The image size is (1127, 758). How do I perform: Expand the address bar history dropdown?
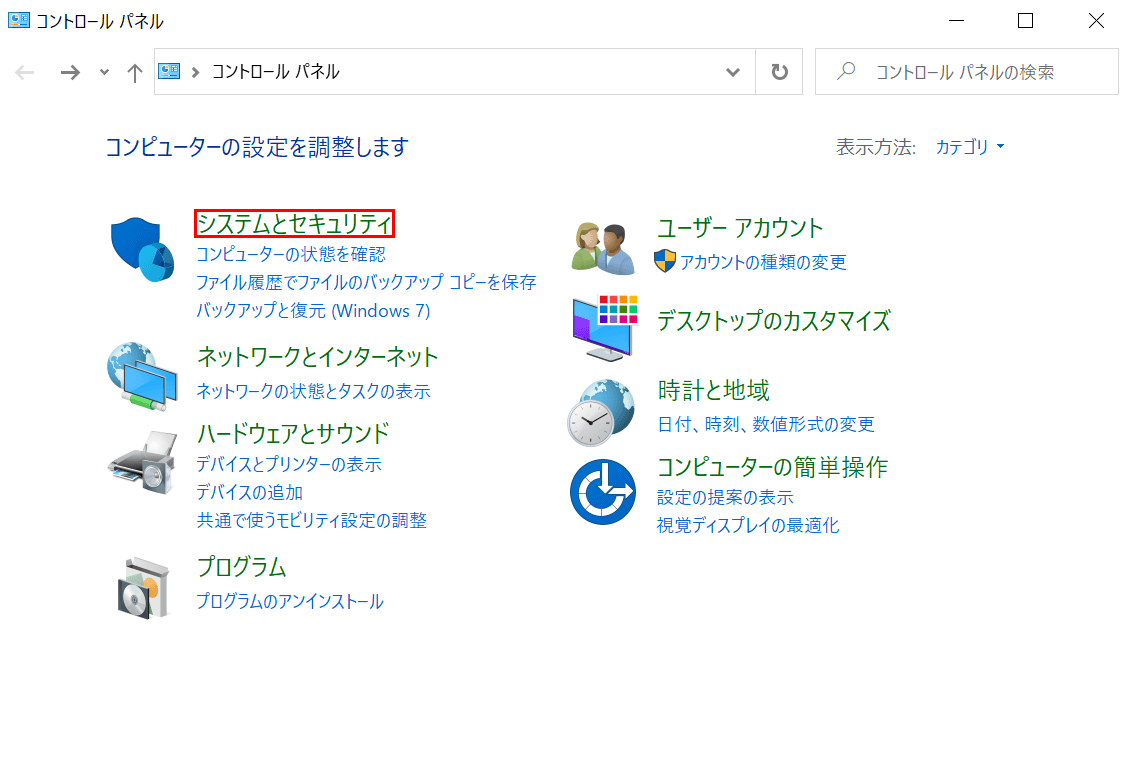[732, 72]
